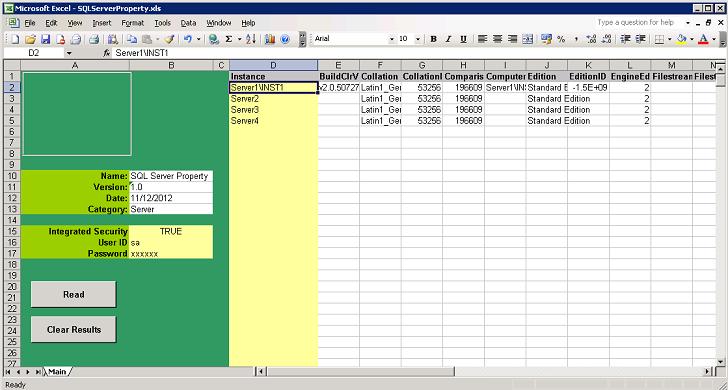Image resolution: width=728 pixels, height=390 pixels.
Task: Expand the Fill Color dropdown arrow
Action: [x=692, y=39]
